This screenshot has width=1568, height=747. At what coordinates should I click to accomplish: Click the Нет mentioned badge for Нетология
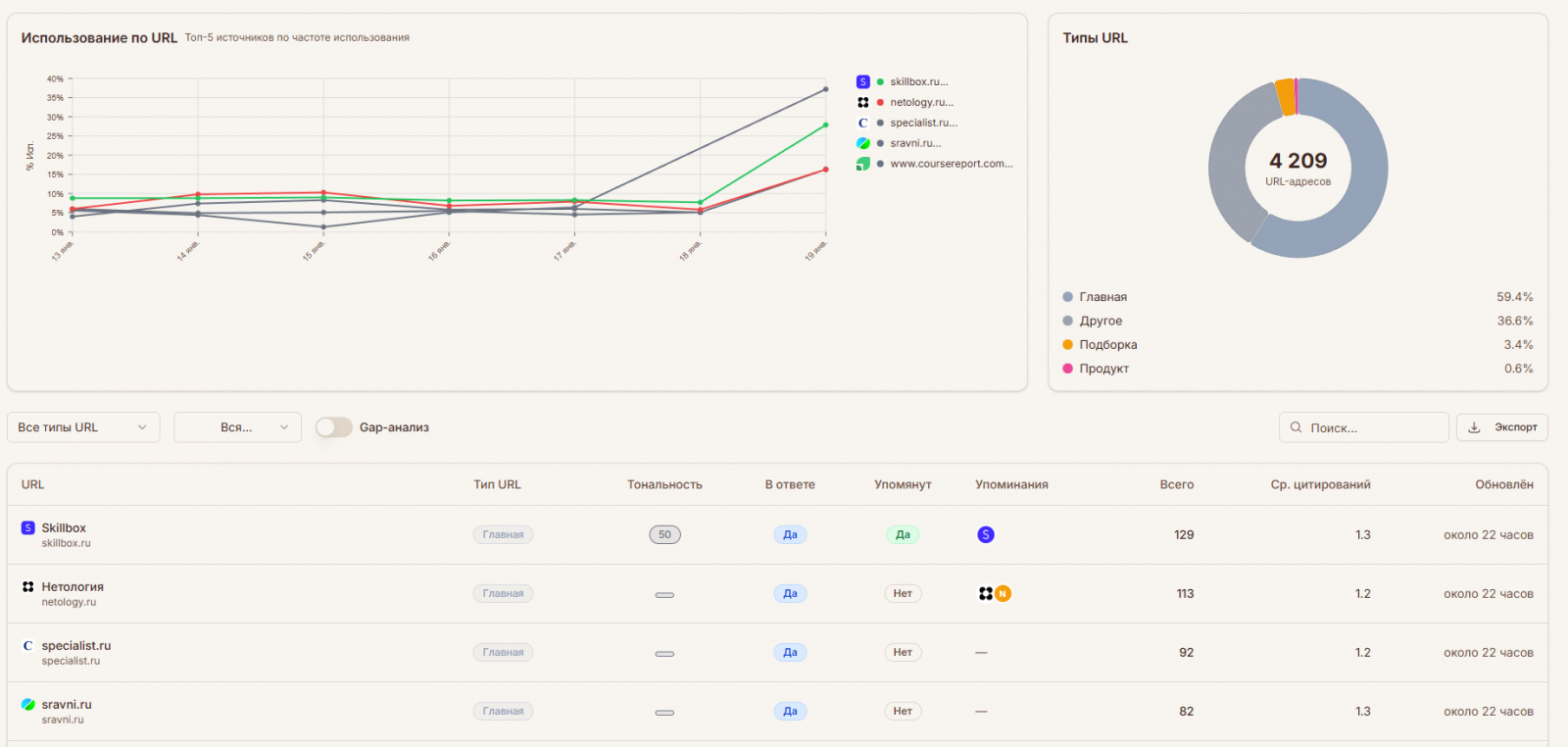coord(903,594)
